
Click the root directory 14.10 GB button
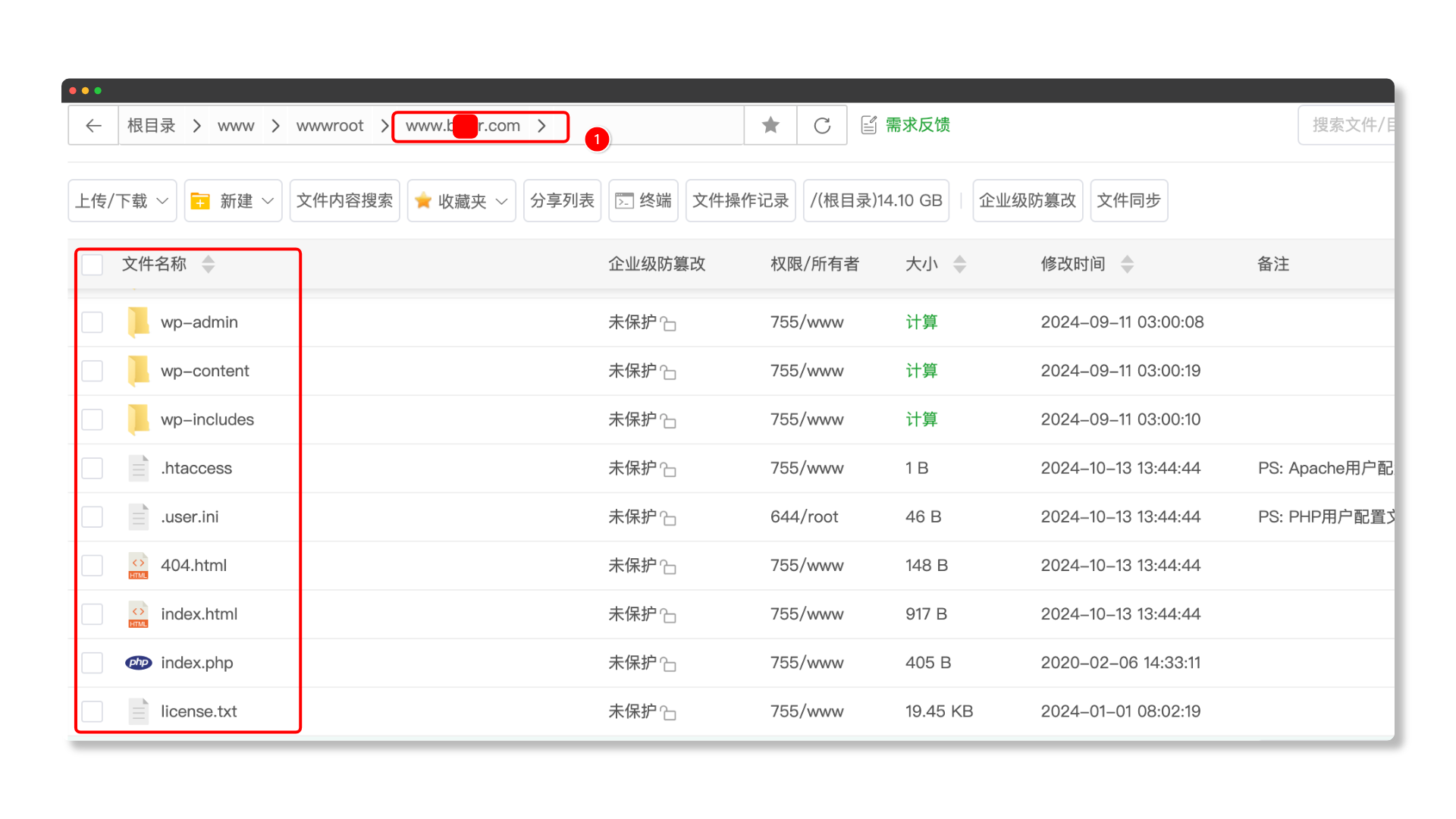tap(876, 201)
